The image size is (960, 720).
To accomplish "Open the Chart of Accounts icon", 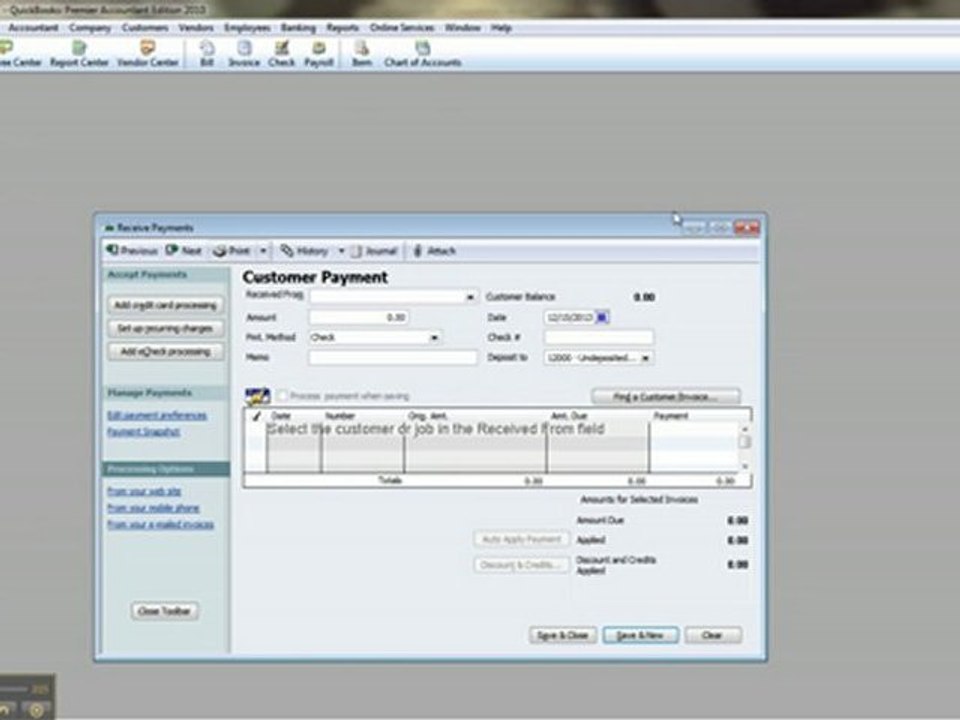I will (422, 53).
